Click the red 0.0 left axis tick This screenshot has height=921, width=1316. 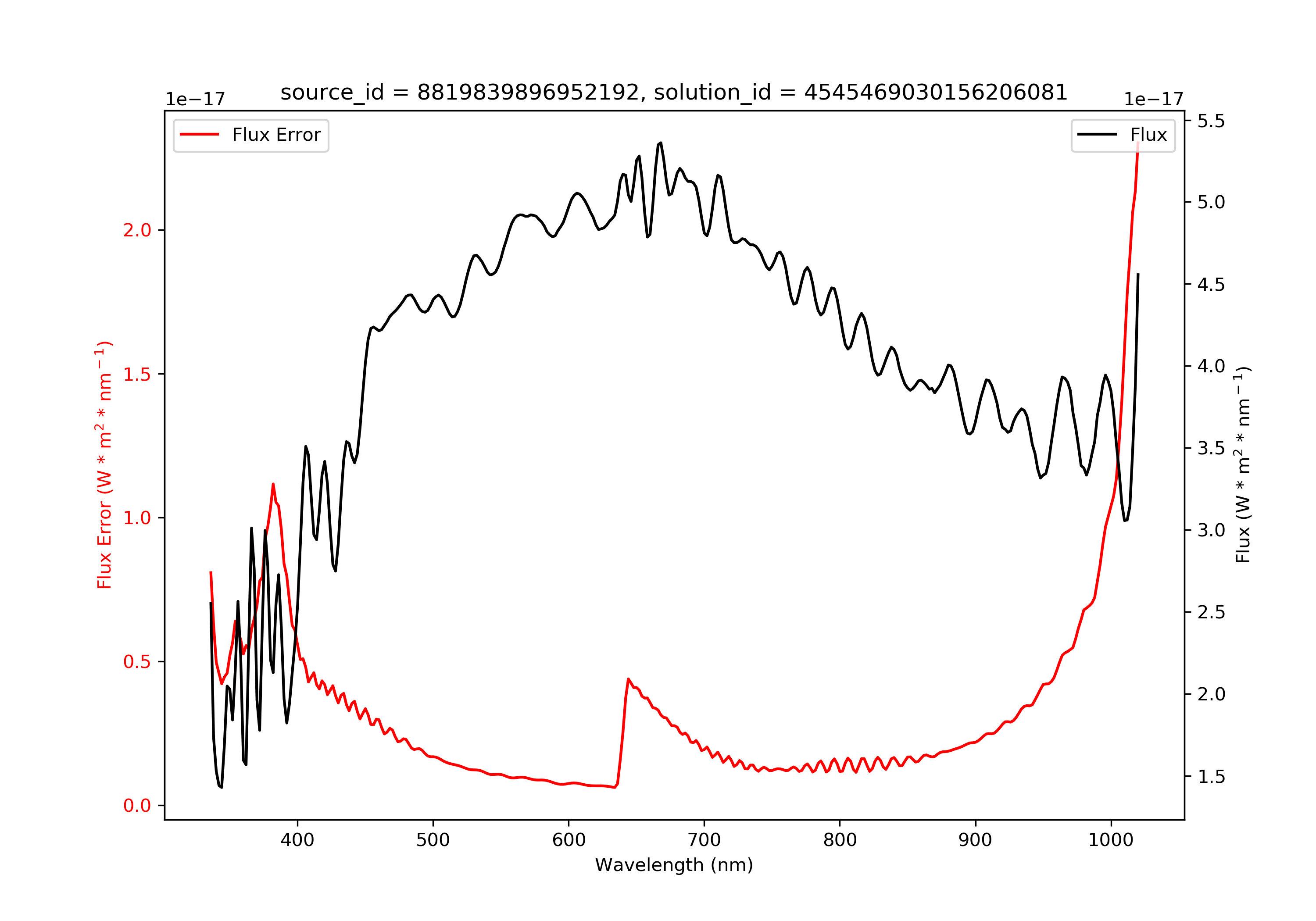(x=137, y=806)
